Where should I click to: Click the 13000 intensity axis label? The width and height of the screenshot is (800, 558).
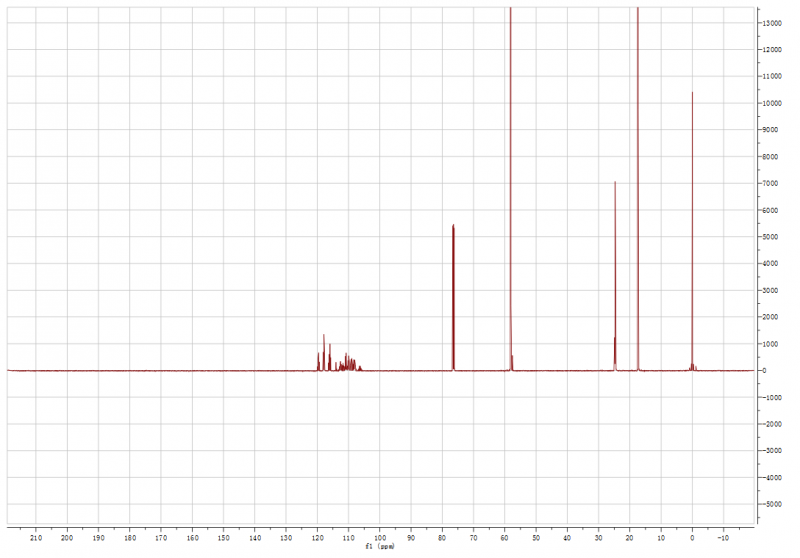[772, 23]
